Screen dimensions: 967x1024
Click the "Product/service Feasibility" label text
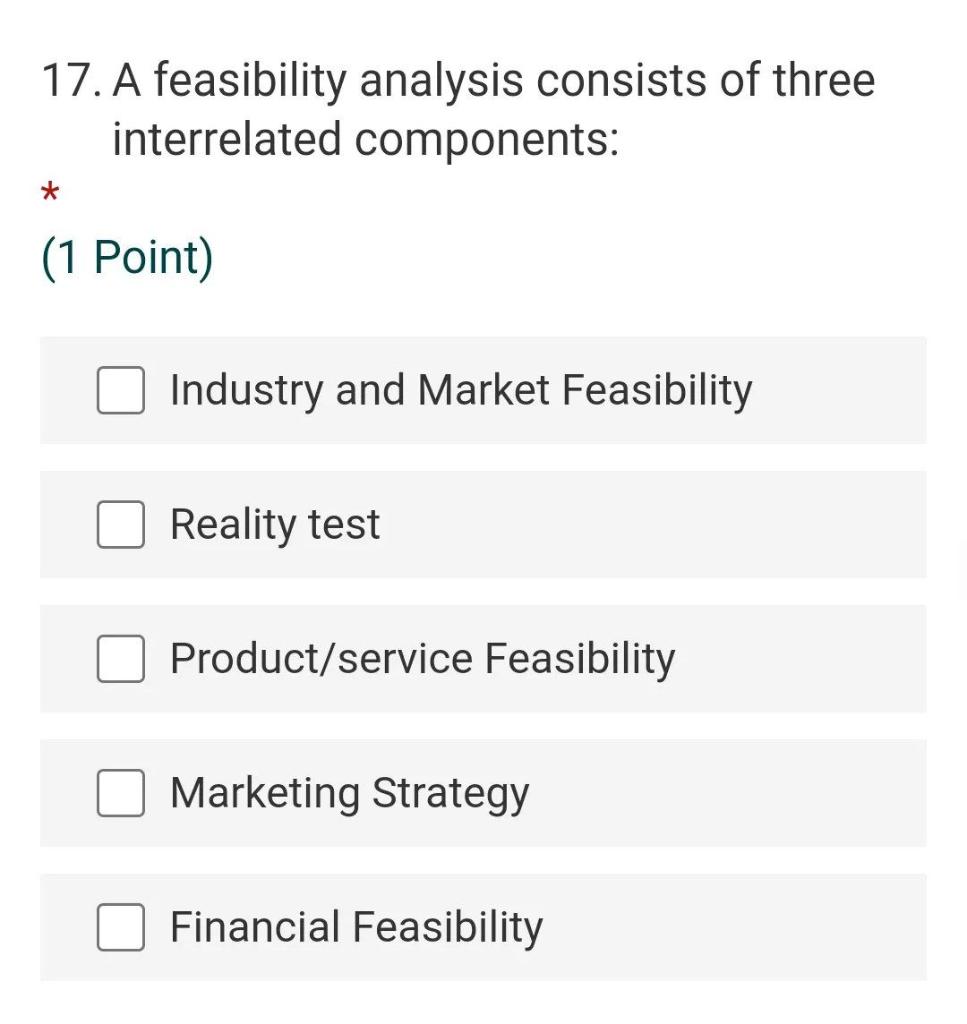pyautogui.click(x=422, y=659)
